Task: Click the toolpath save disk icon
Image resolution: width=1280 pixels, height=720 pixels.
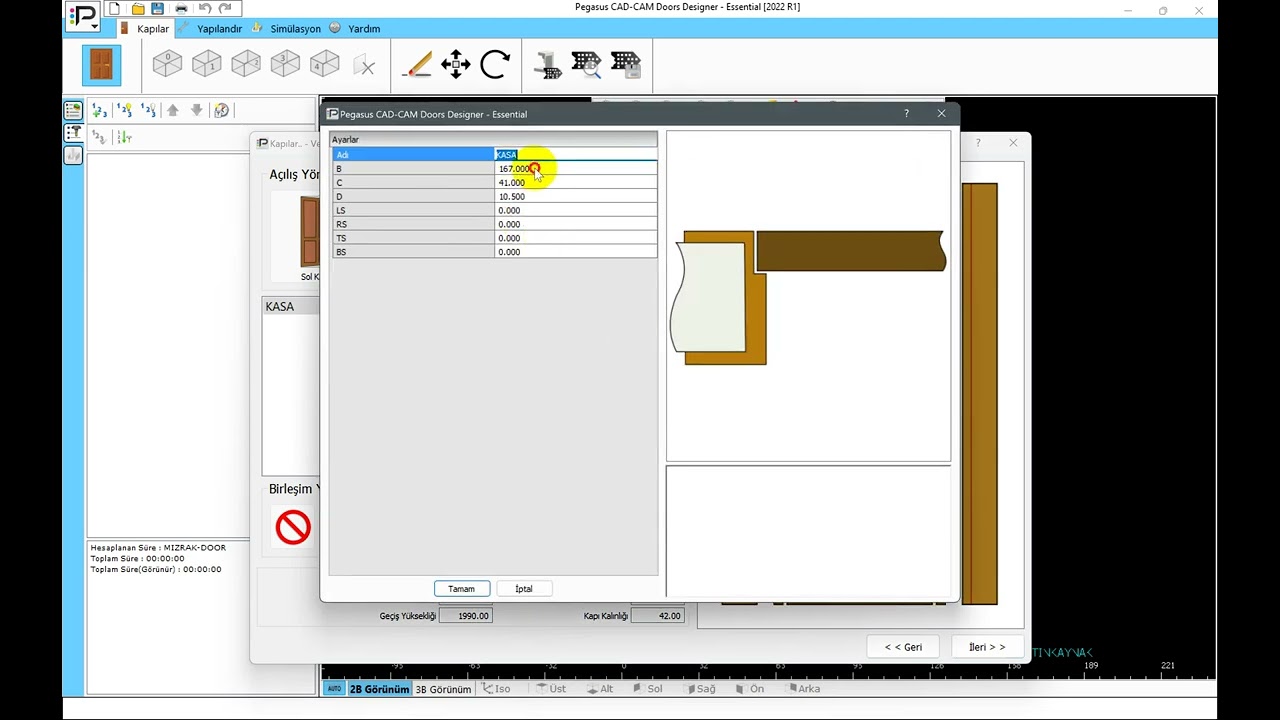Action: coord(626,65)
